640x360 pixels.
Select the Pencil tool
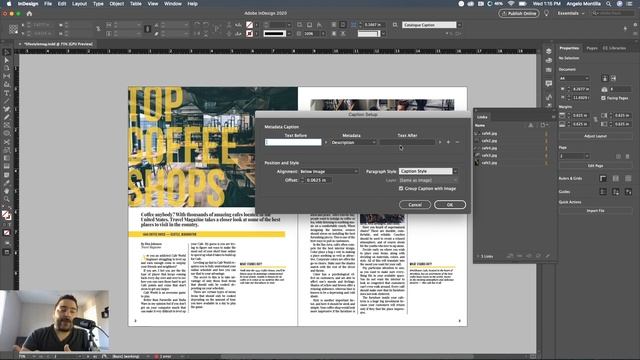pyautogui.click(x=7, y=117)
